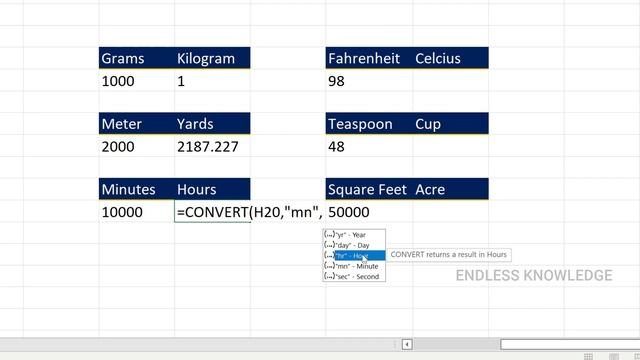Screen dimensions: 640x360
Task: Choose "sec" - Second from the unit list
Action: coord(354,276)
